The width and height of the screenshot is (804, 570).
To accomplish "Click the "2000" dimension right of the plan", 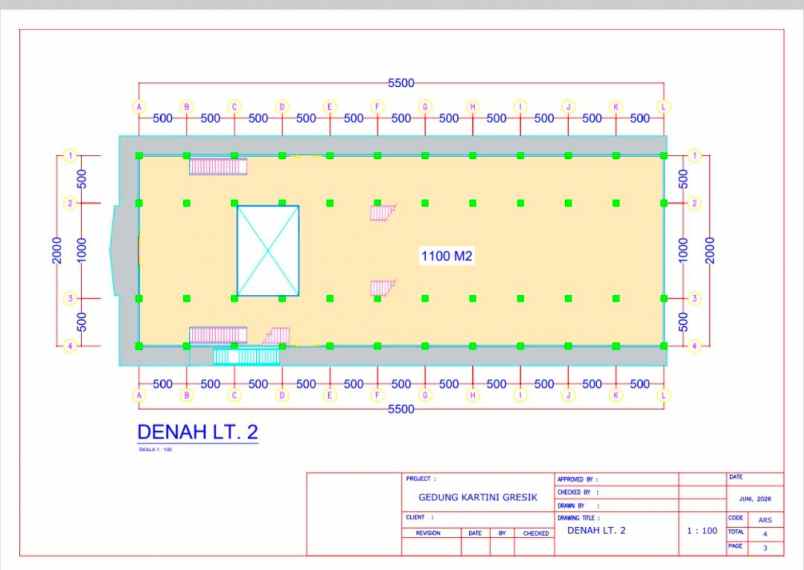I will 710,250.
